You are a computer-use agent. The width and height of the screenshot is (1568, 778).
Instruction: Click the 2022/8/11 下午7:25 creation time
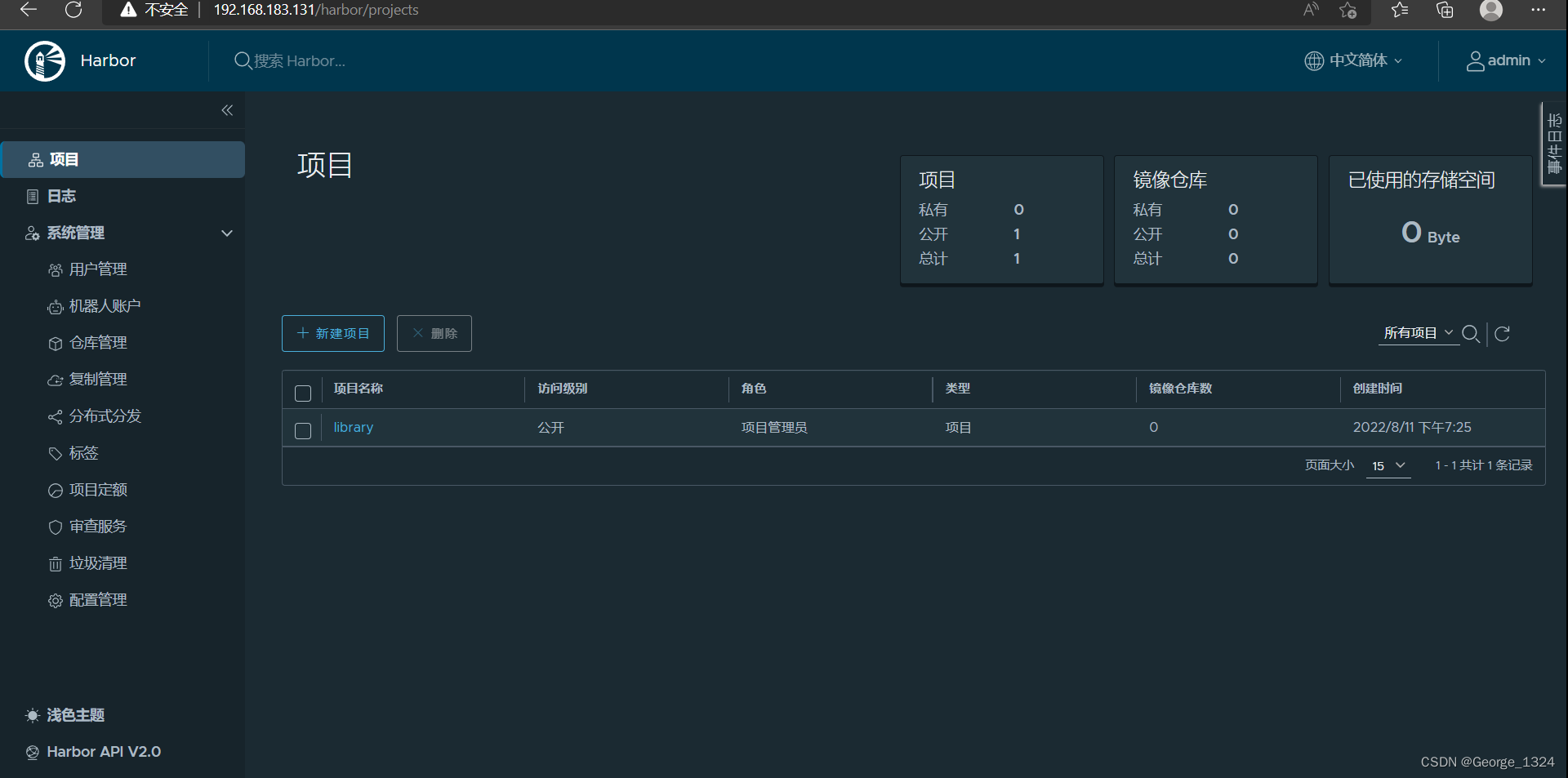point(1412,427)
